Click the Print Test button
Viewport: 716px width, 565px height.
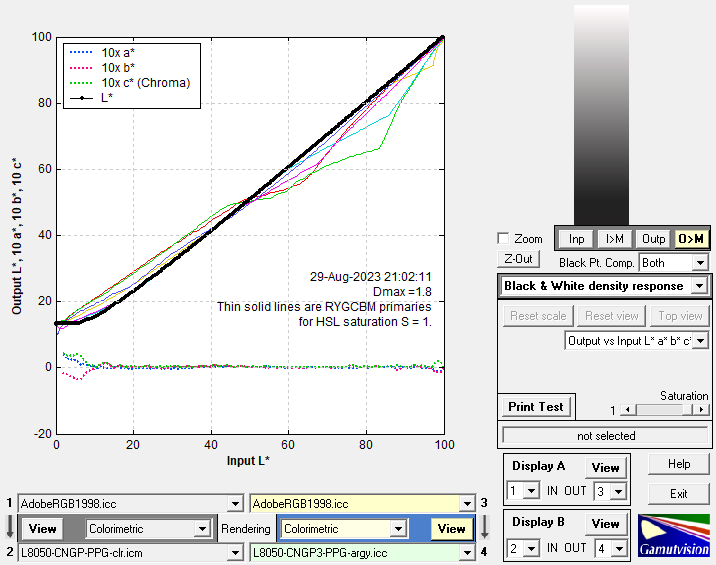point(535,407)
